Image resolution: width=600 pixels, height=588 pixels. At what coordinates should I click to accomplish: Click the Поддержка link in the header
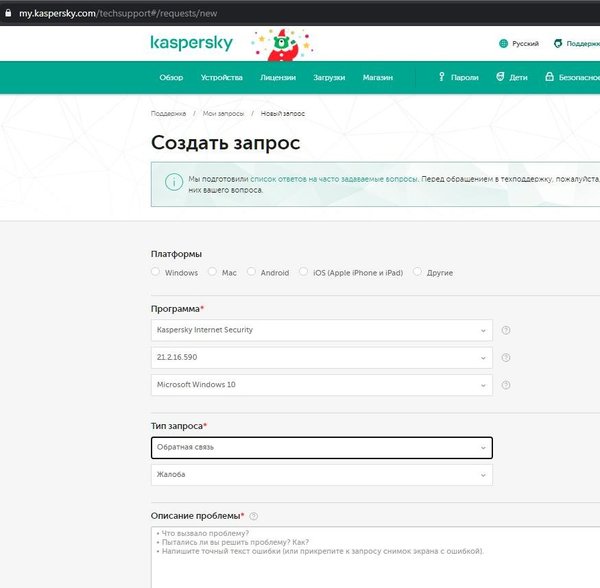click(x=583, y=44)
